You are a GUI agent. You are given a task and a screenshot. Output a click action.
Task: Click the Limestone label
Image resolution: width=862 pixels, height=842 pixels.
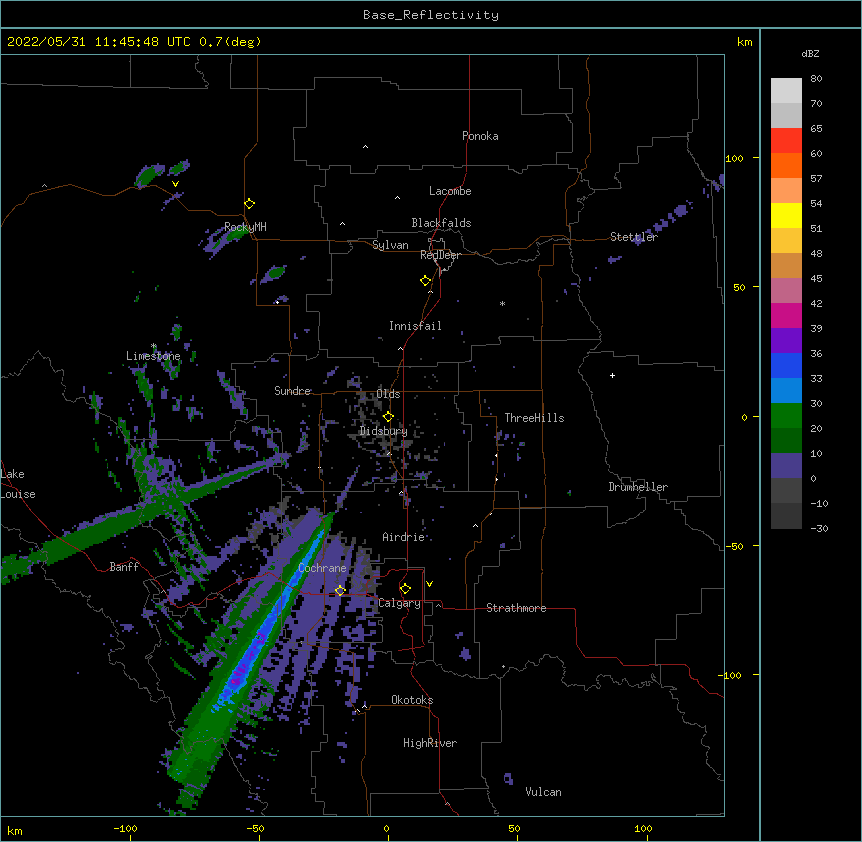tap(153, 356)
